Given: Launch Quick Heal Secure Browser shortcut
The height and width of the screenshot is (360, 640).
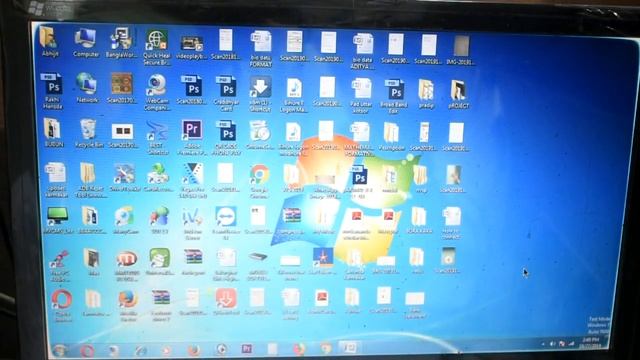Looking at the screenshot, I should [x=157, y=47].
